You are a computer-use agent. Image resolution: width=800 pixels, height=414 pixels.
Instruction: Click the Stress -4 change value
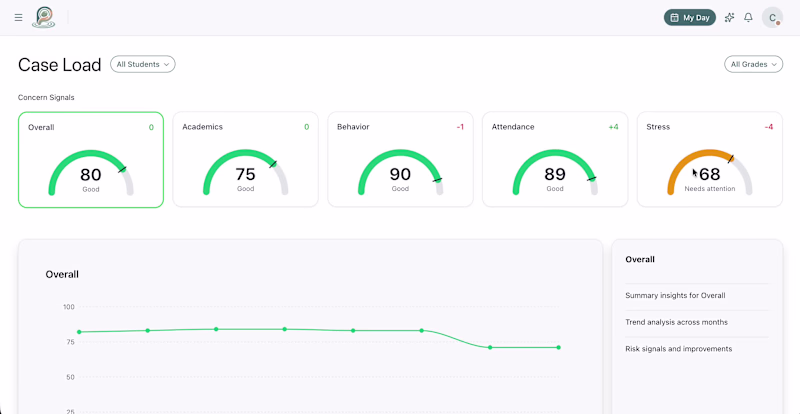tap(768, 127)
